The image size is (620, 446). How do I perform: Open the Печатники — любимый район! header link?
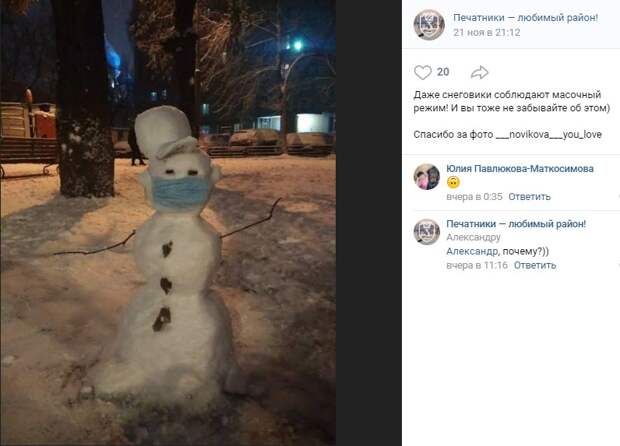pos(525,18)
